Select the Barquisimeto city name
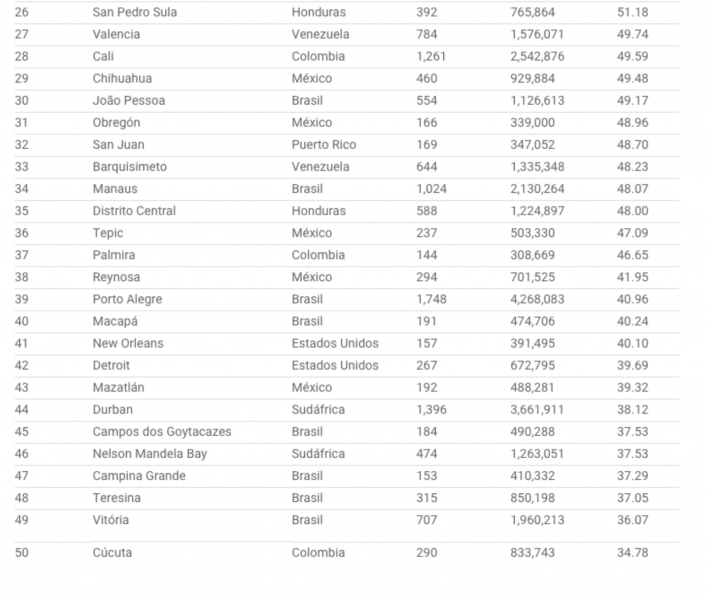Image resolution: width=708 pixels, height=601 pixels. tap(130, 166)
